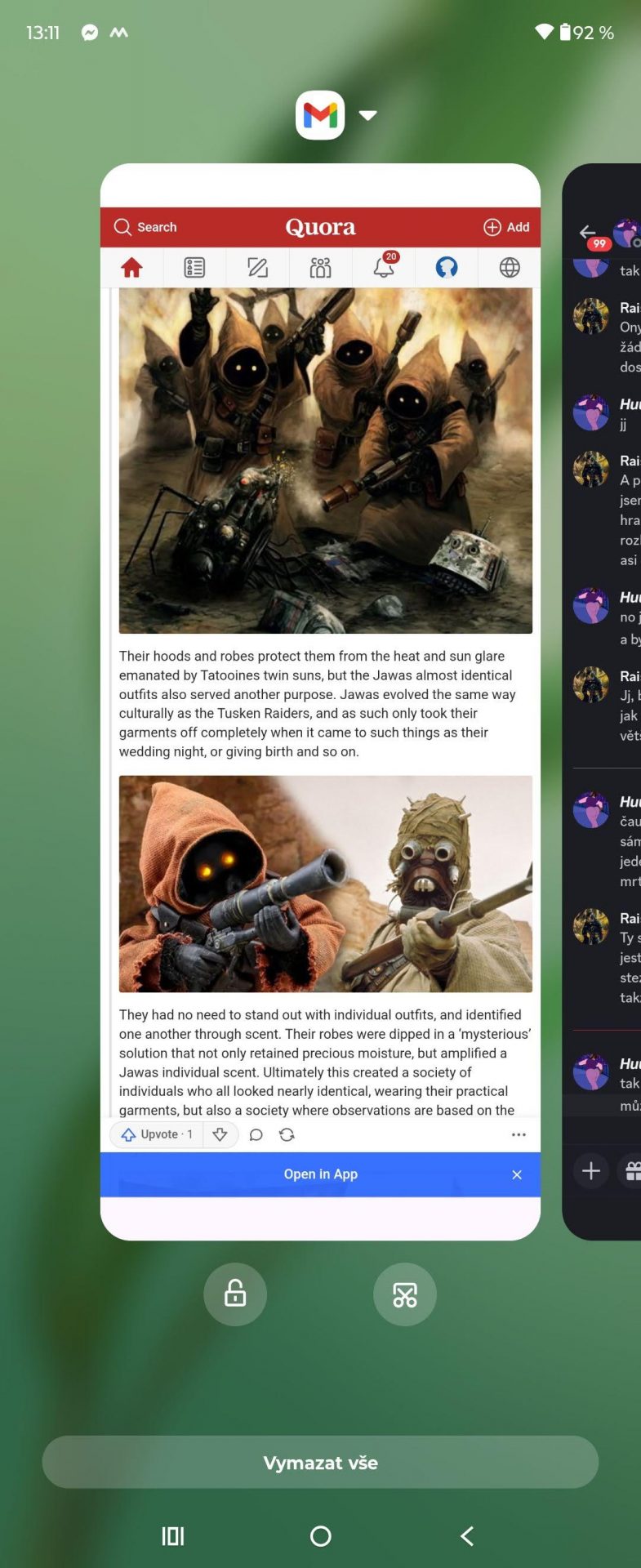Tap Vymazat vše to clear all apps
This screenshot has height=1568, width=641.
click(x=320, y=1462)
